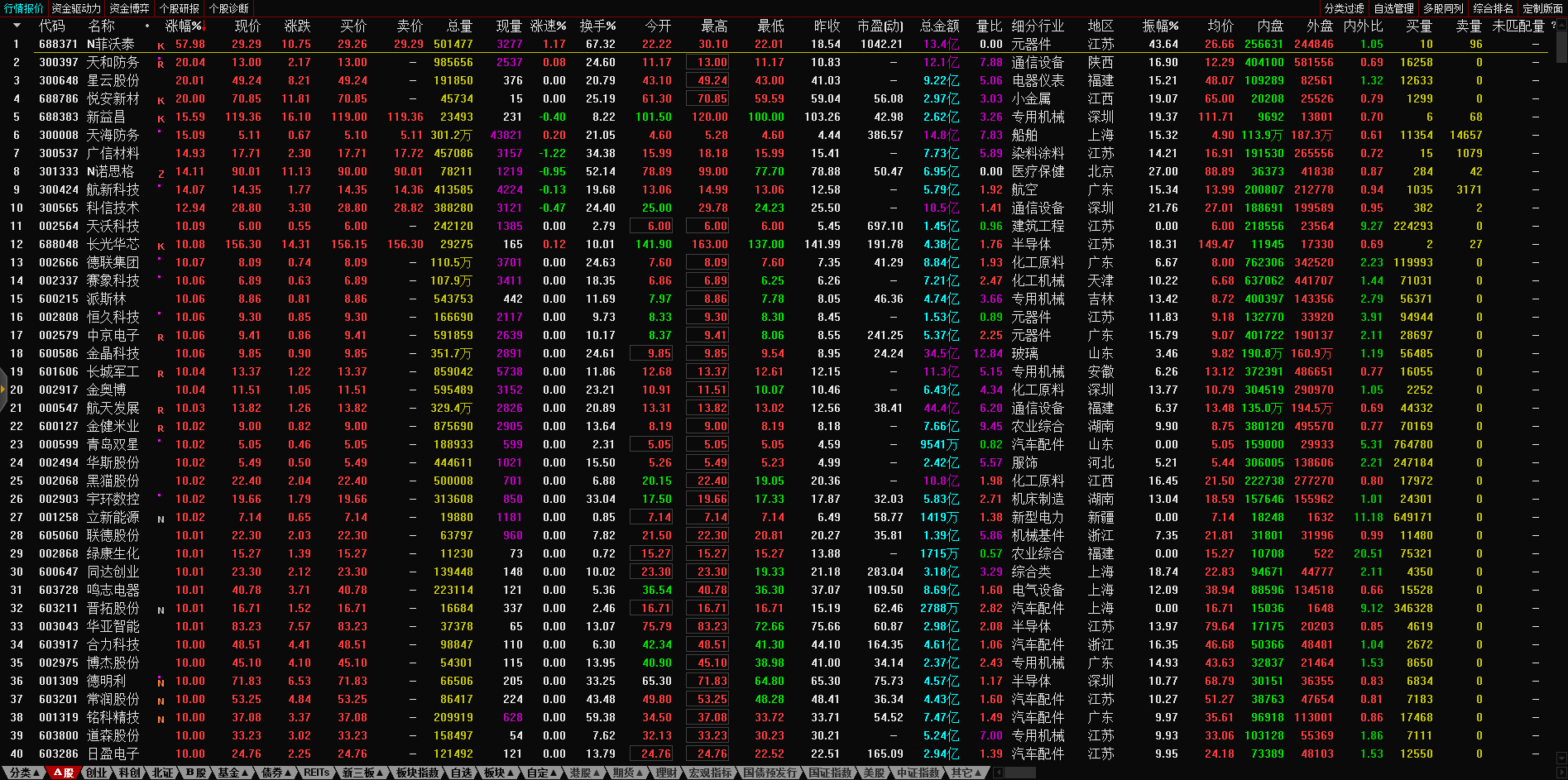The image size is (1568, 780).
Task: Click the R marker beside 天和防务
Action: [x=161, y=64]
